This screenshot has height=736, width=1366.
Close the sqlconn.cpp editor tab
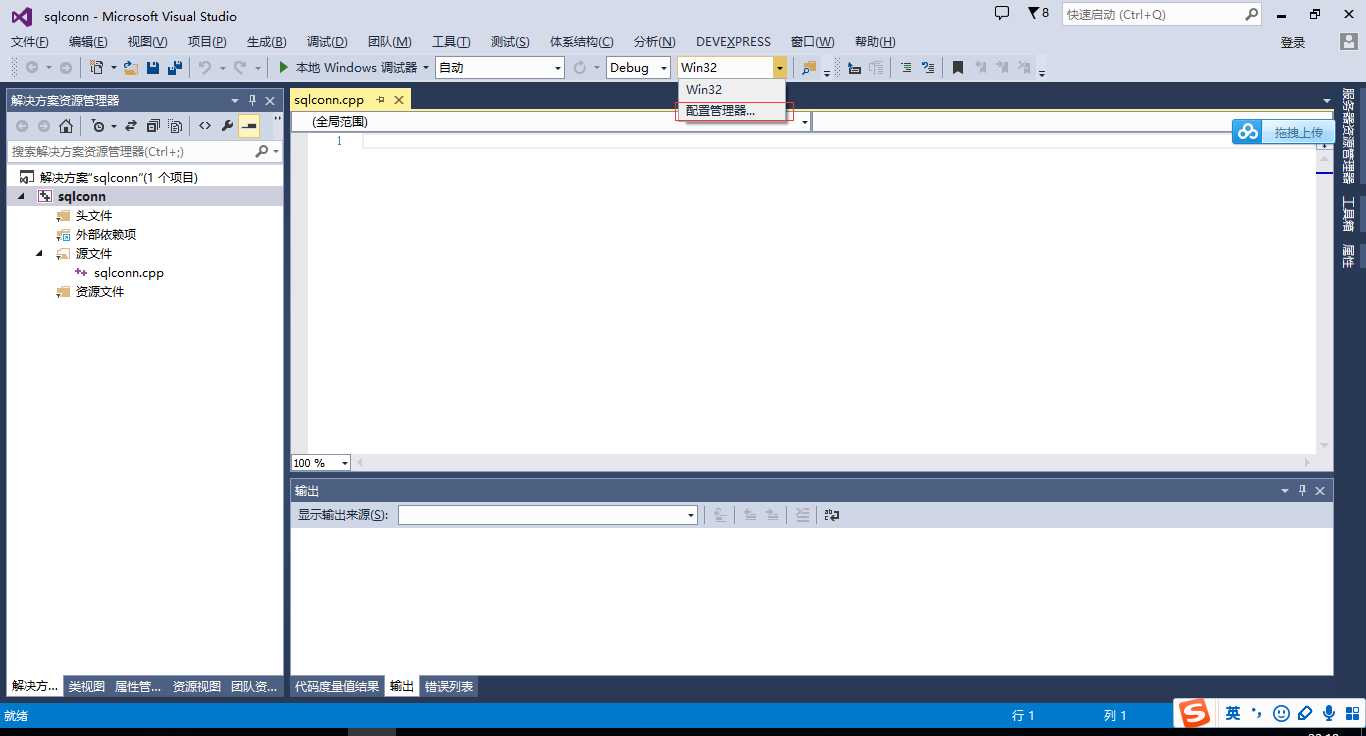(399, 100)
